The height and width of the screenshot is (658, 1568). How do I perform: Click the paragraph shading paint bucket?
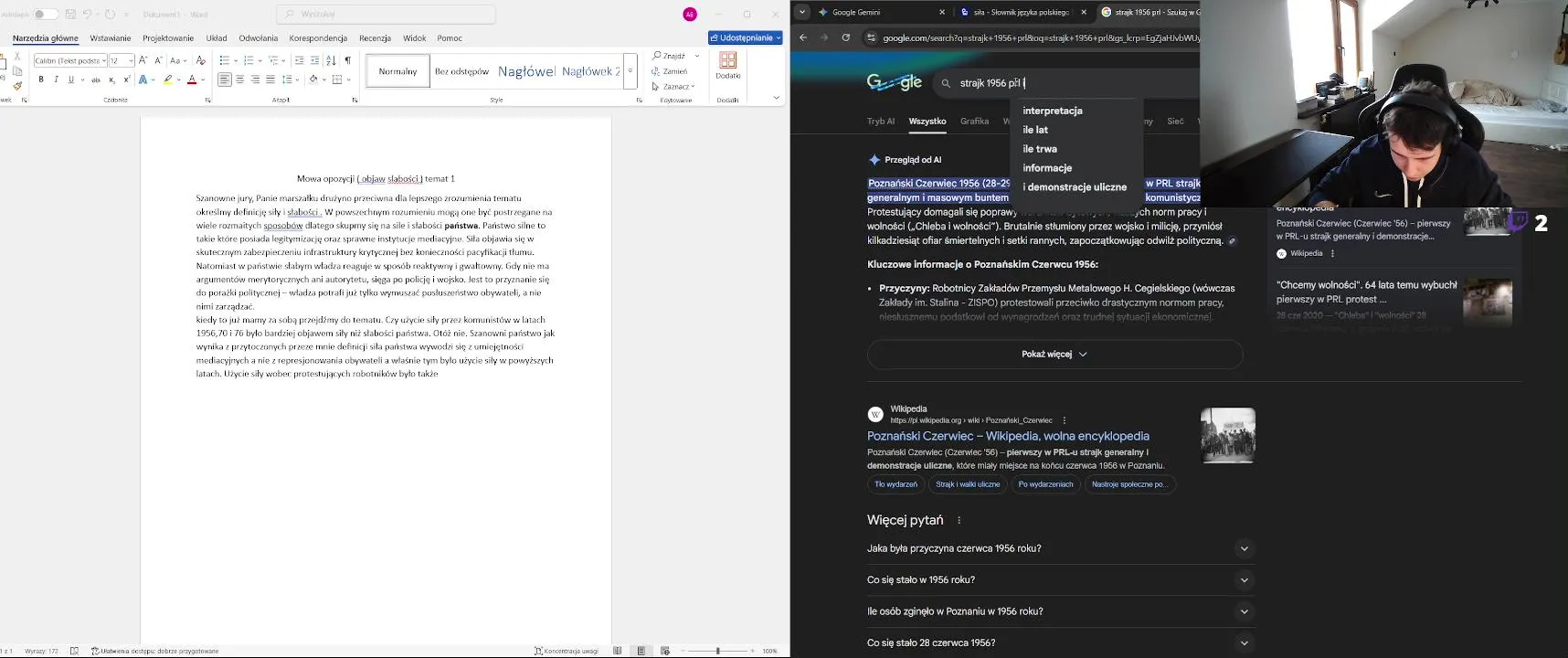coord(313,80)
